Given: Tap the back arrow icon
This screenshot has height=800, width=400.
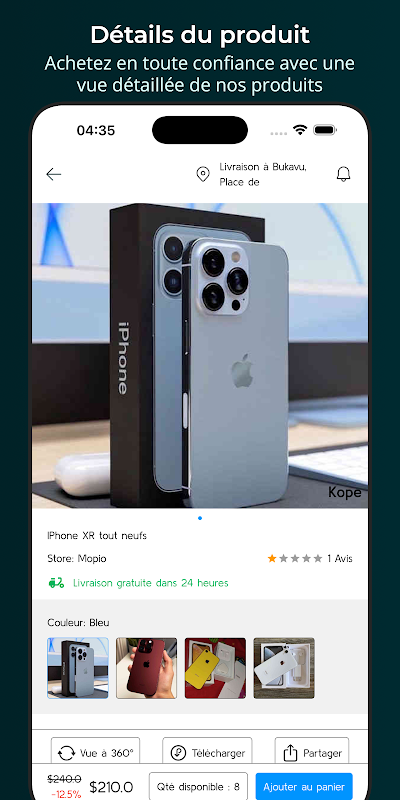Looking at the screenshot, I should coord(54,174).
